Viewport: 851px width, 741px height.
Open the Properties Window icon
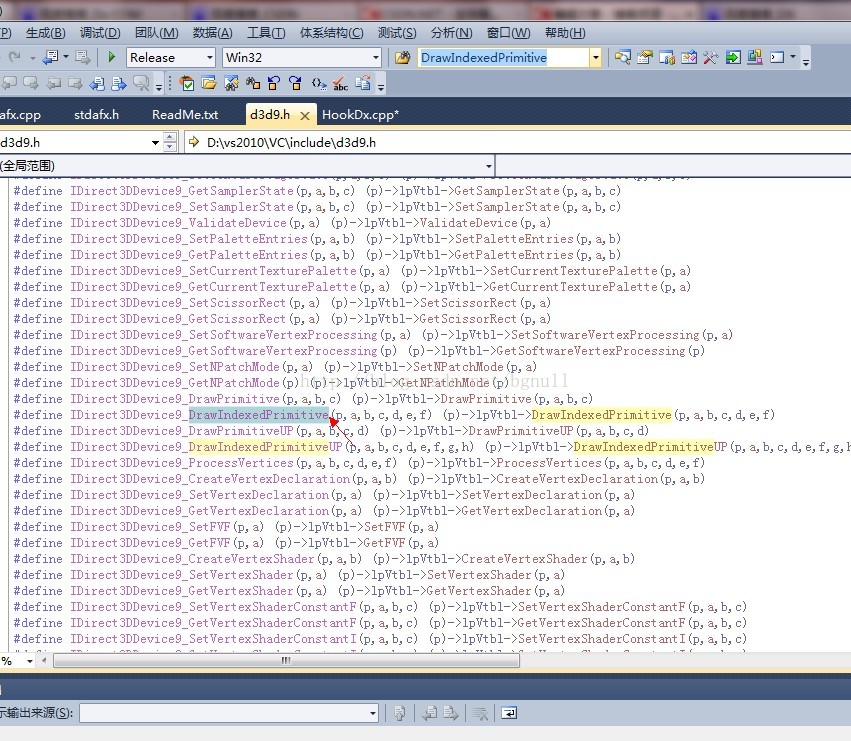pyautogui.click(x=645, y=57)
